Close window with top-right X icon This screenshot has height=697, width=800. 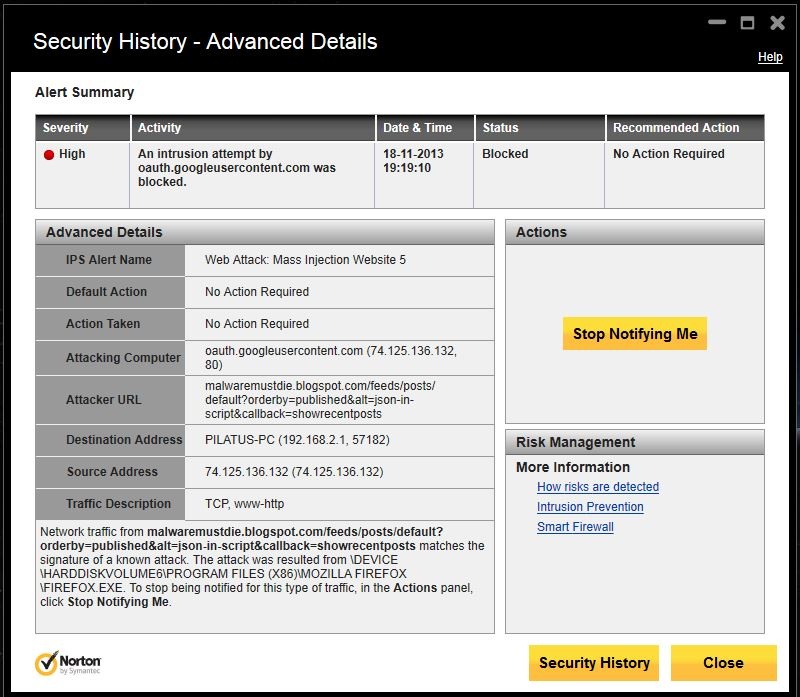(777, 22)
